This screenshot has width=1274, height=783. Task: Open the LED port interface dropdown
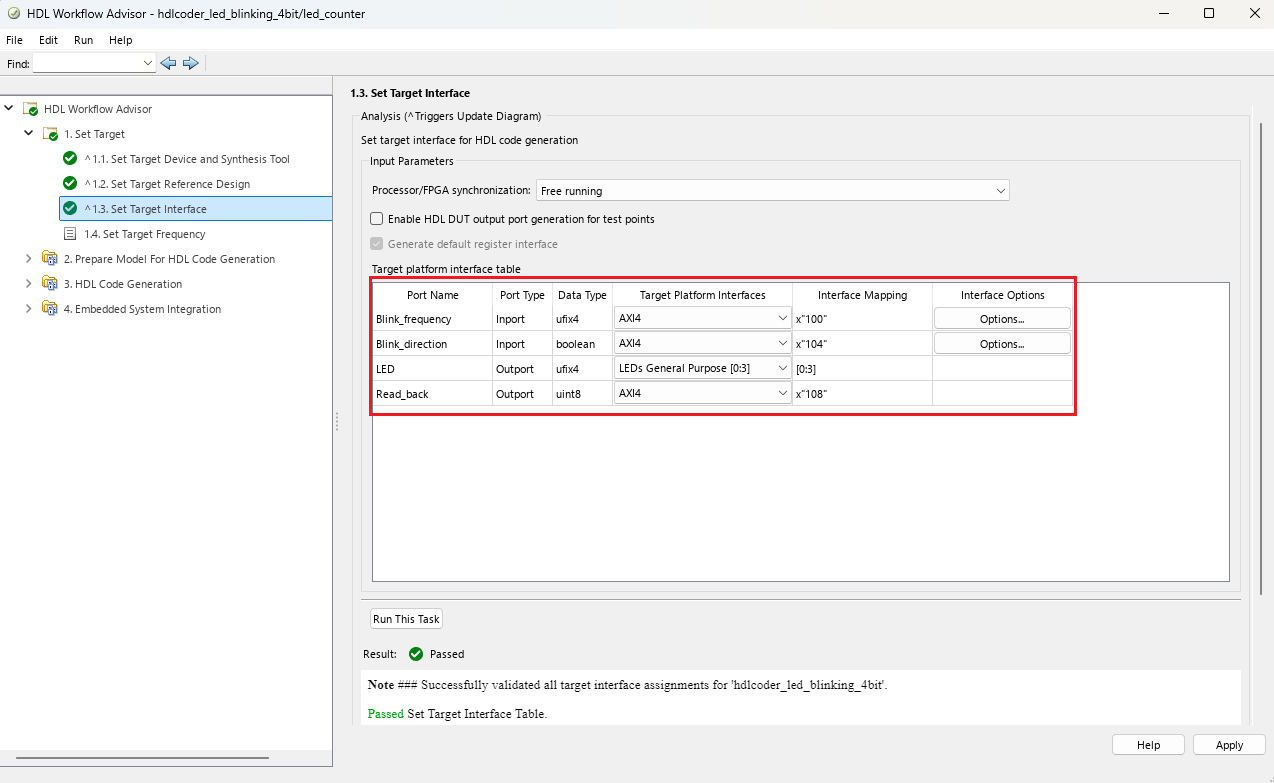click(703, 368)
